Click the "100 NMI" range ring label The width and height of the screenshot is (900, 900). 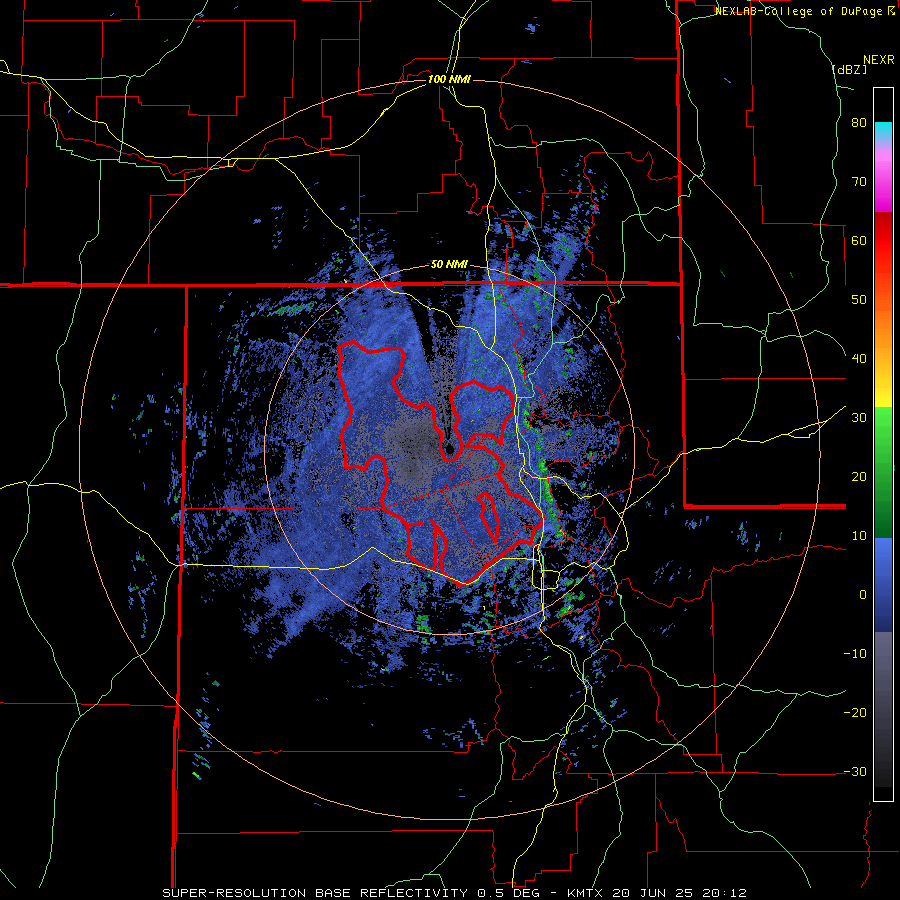tap(449, 79)
